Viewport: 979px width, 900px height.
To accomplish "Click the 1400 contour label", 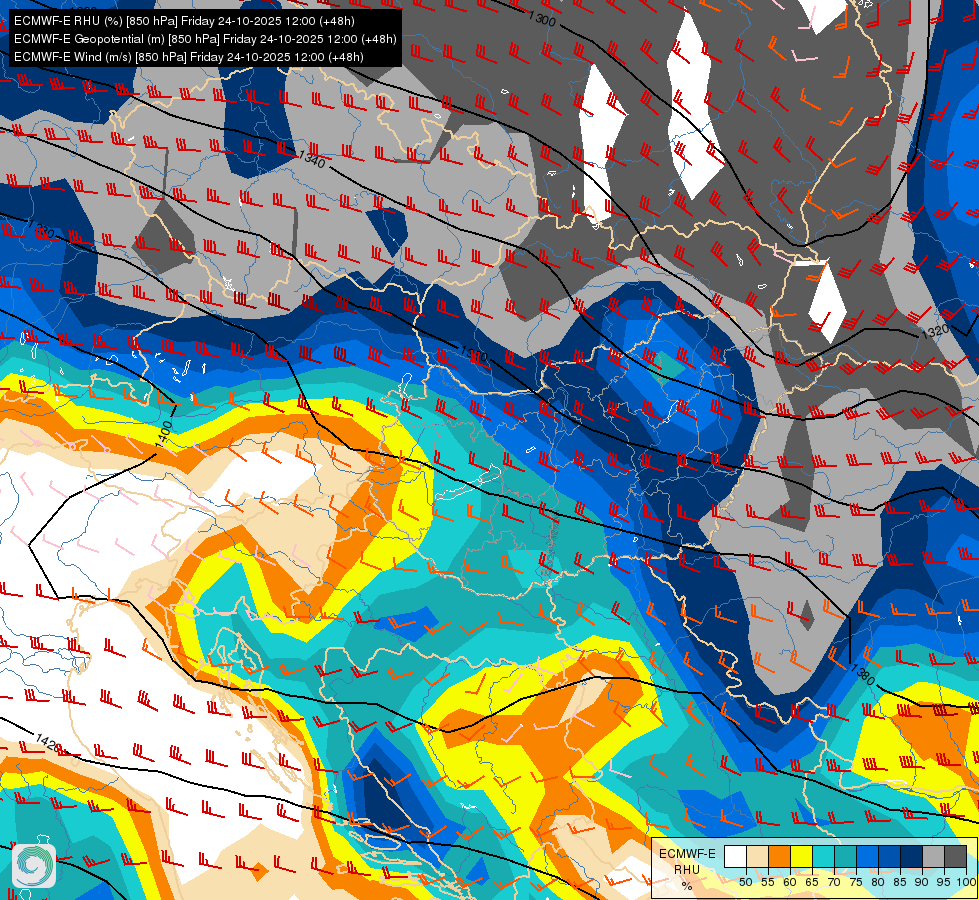I will click(164, 433).
